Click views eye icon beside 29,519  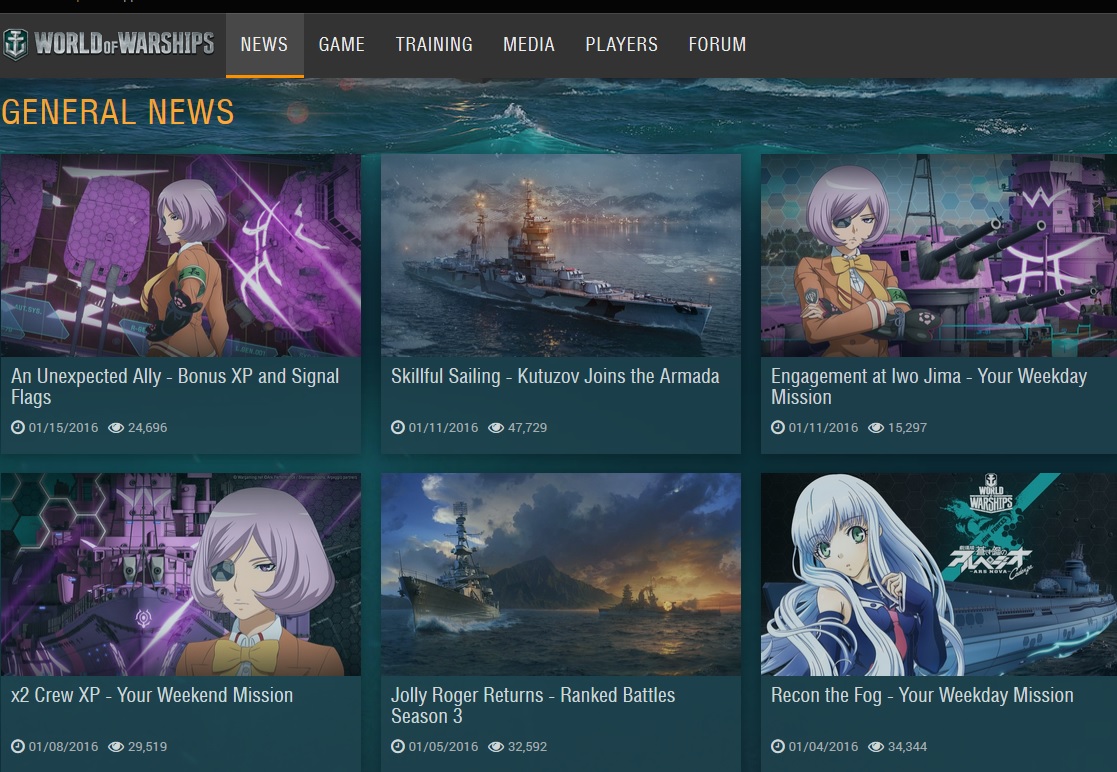(x=115, y=746)
